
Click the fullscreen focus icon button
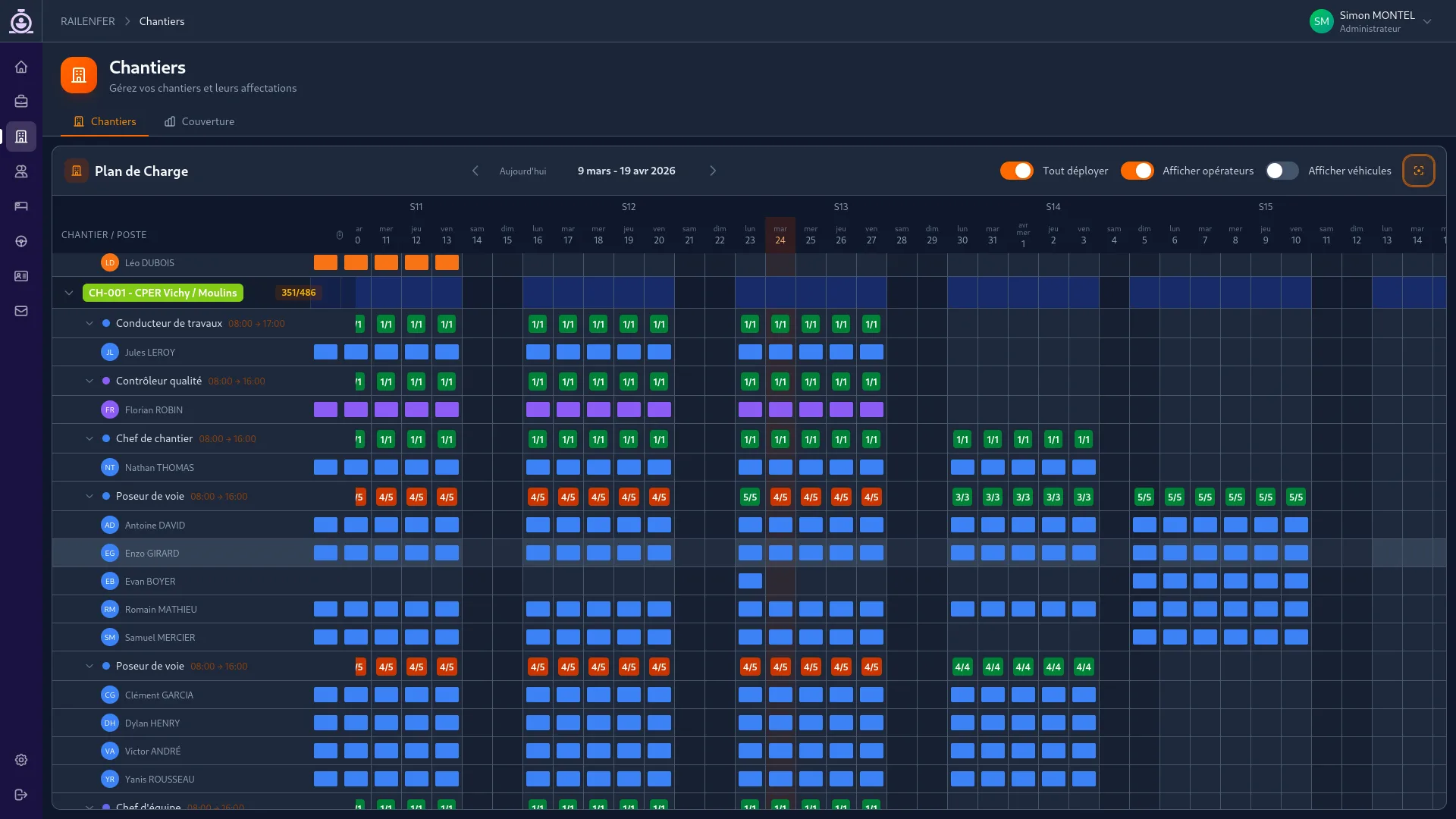pos(1418,171)
